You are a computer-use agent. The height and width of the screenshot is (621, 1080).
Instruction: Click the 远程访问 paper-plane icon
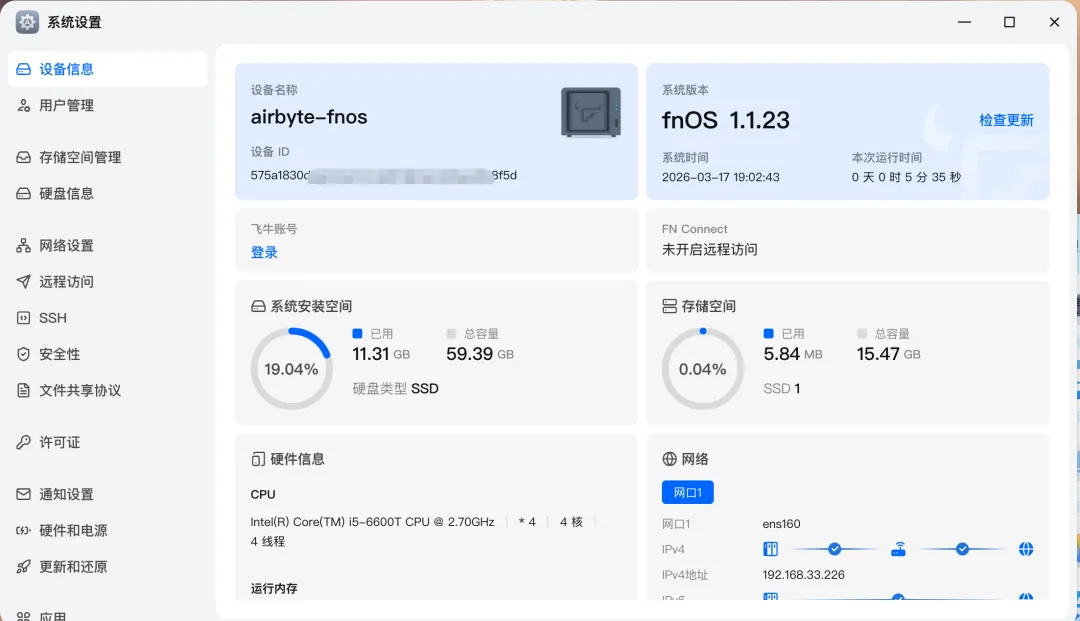pos(23,282)
